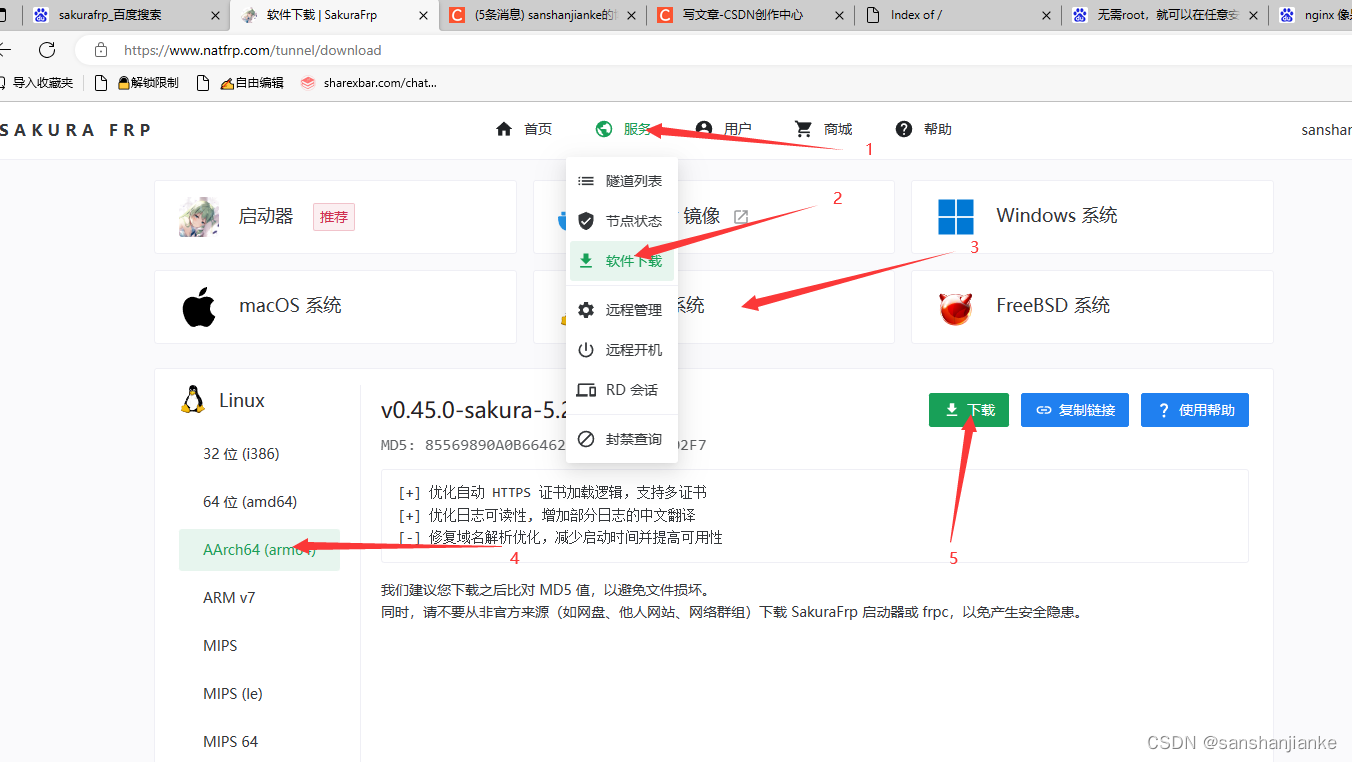Select 节点状态 from the dropdown menu
Viewport: 1352px width, 762px height.
coord(622,221)
